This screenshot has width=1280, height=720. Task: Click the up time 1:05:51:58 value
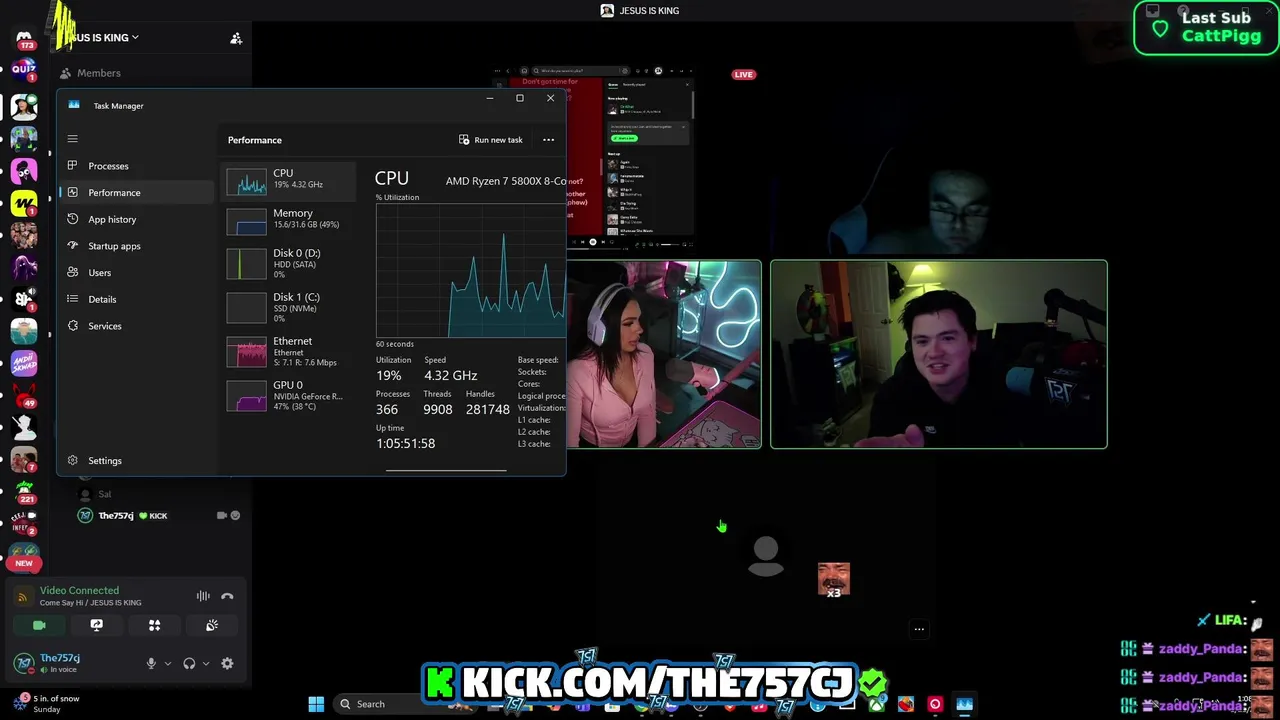tap(405, 443)
